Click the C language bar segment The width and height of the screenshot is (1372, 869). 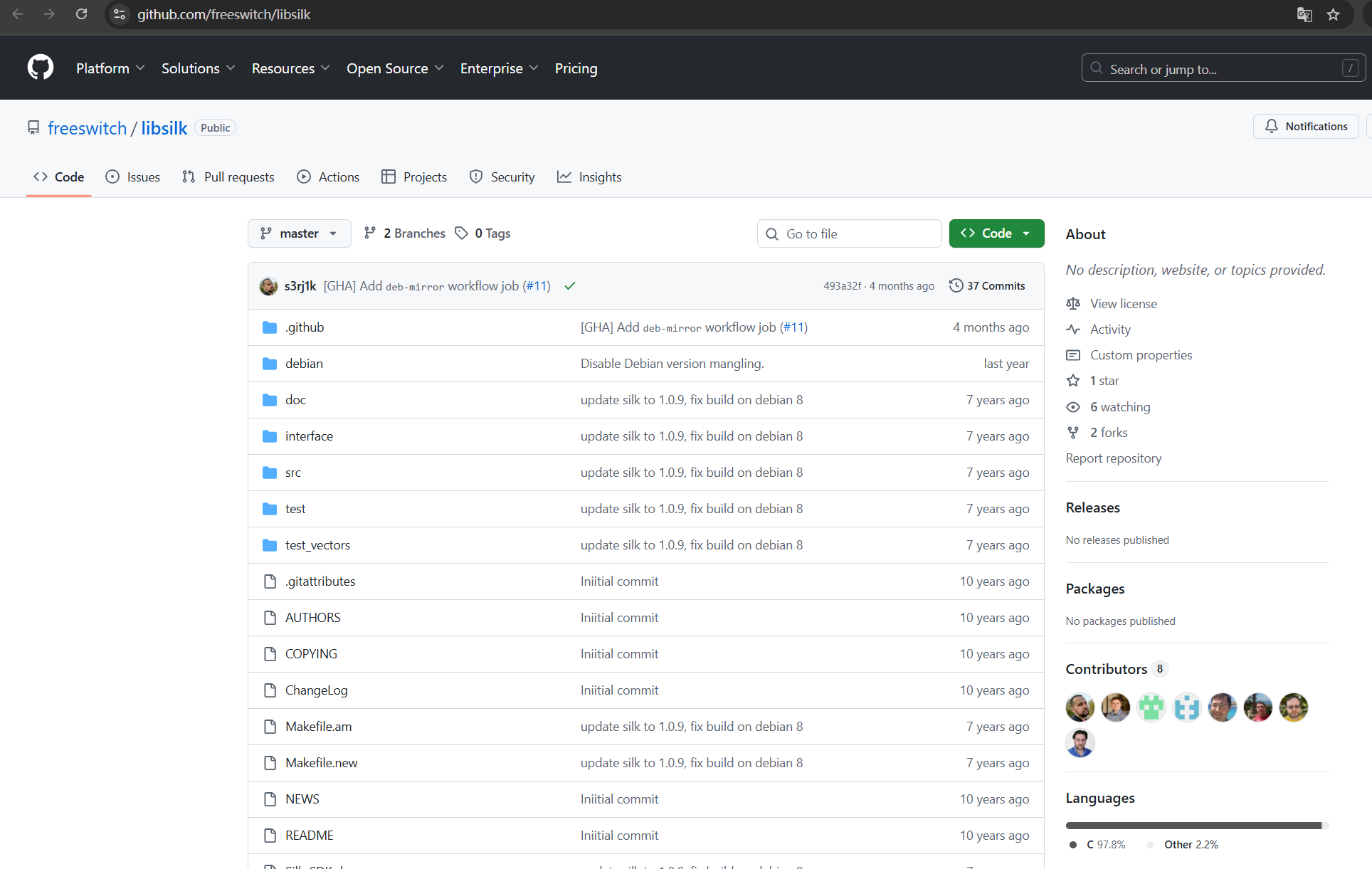coord(1192,826)
